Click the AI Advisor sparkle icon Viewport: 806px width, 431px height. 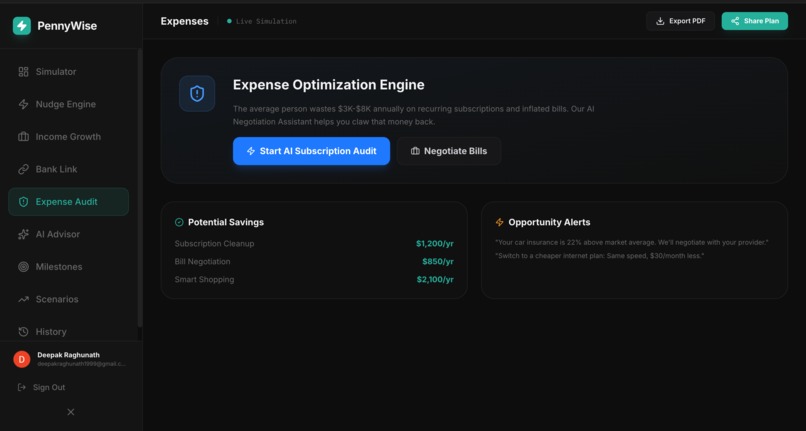23,235
